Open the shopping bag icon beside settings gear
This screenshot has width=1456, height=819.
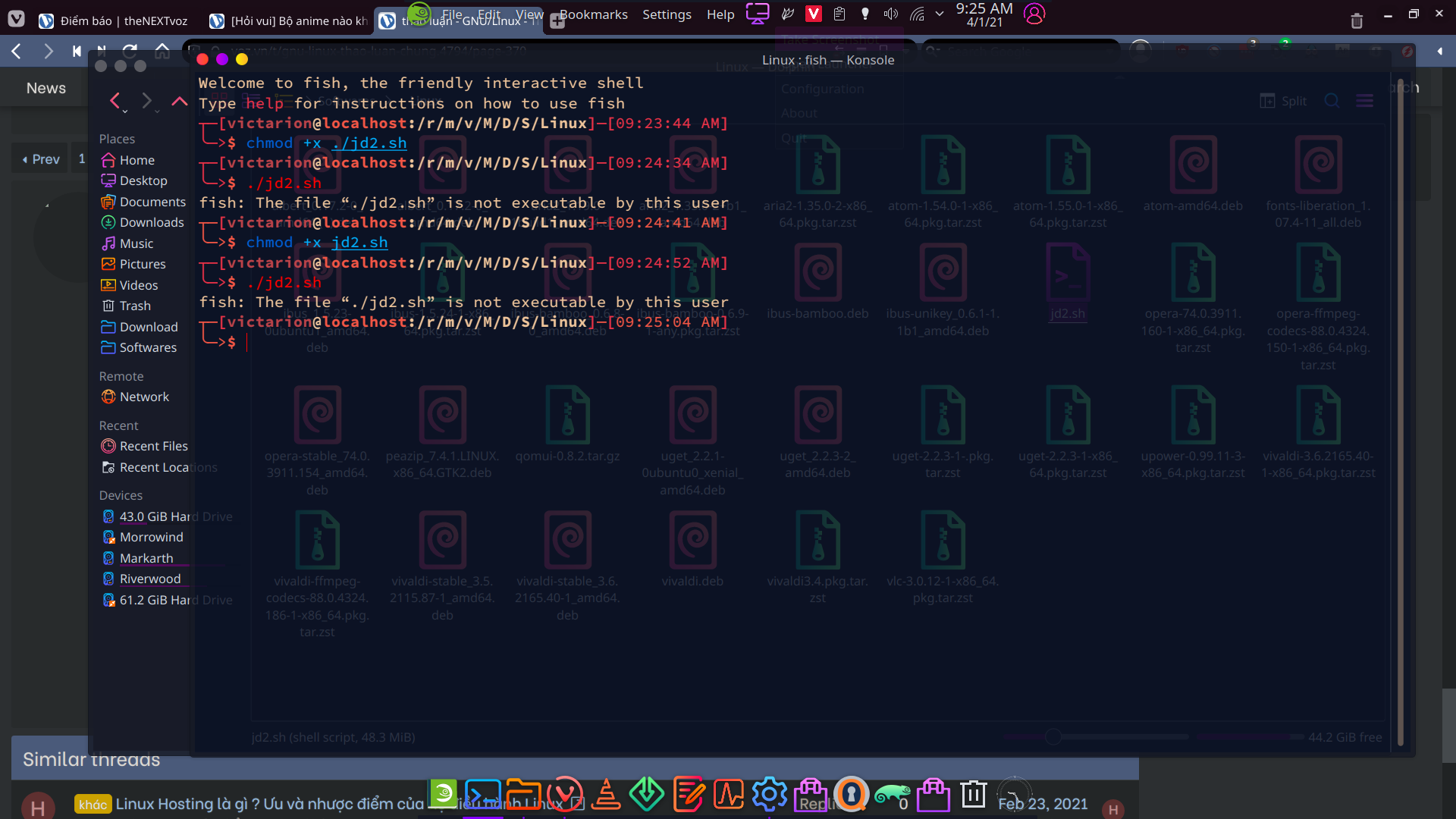[811, 795]
